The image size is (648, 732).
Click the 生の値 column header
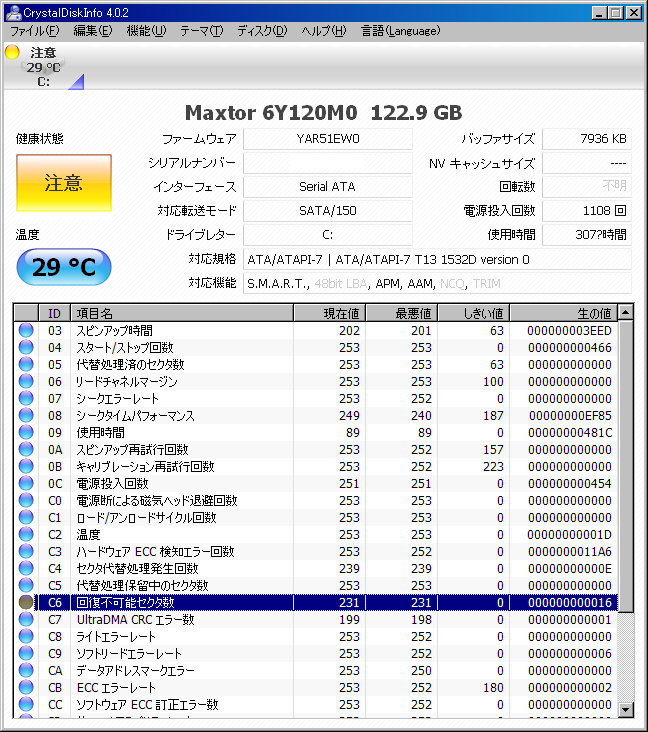click(563, 313)
